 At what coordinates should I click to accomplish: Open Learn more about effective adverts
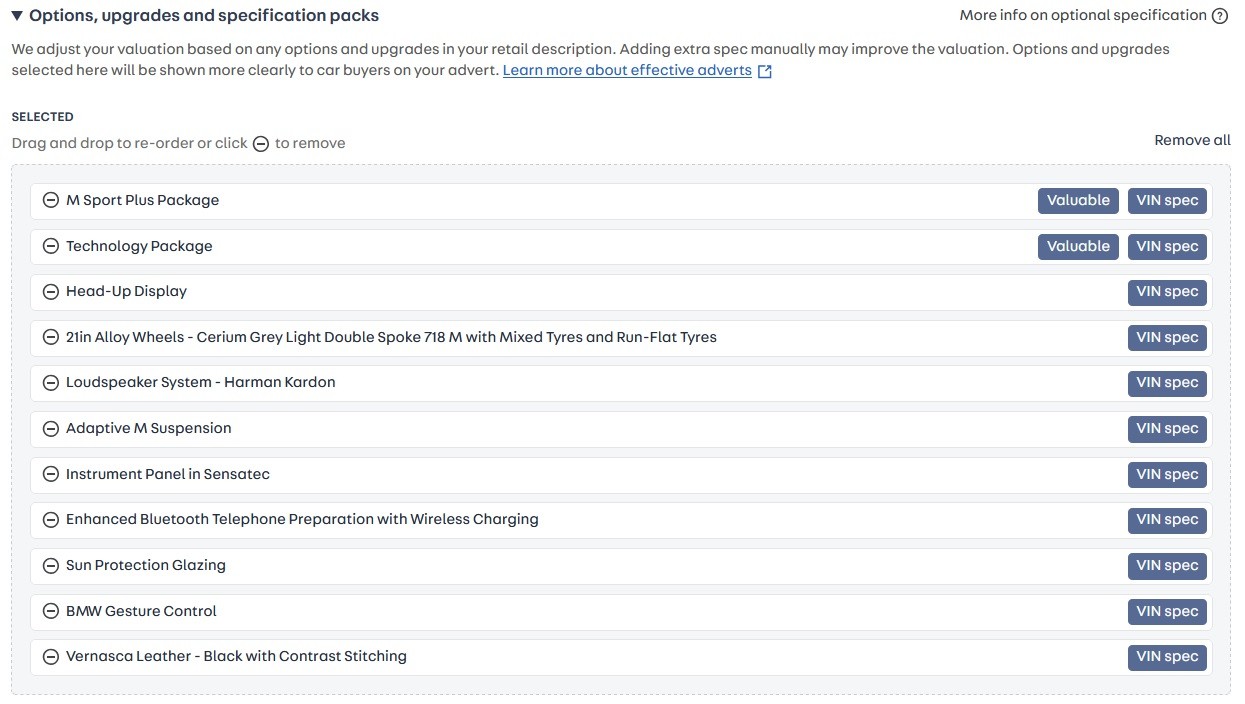point(627,71)
